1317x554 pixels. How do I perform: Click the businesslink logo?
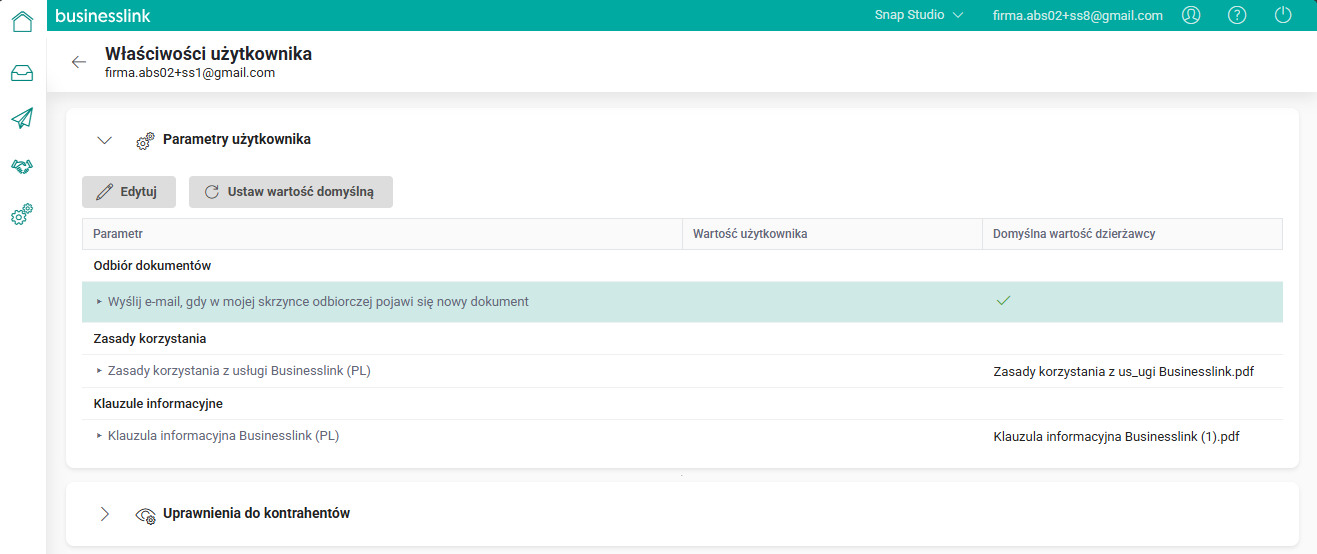pyautogui.click(x=103, y=16)
